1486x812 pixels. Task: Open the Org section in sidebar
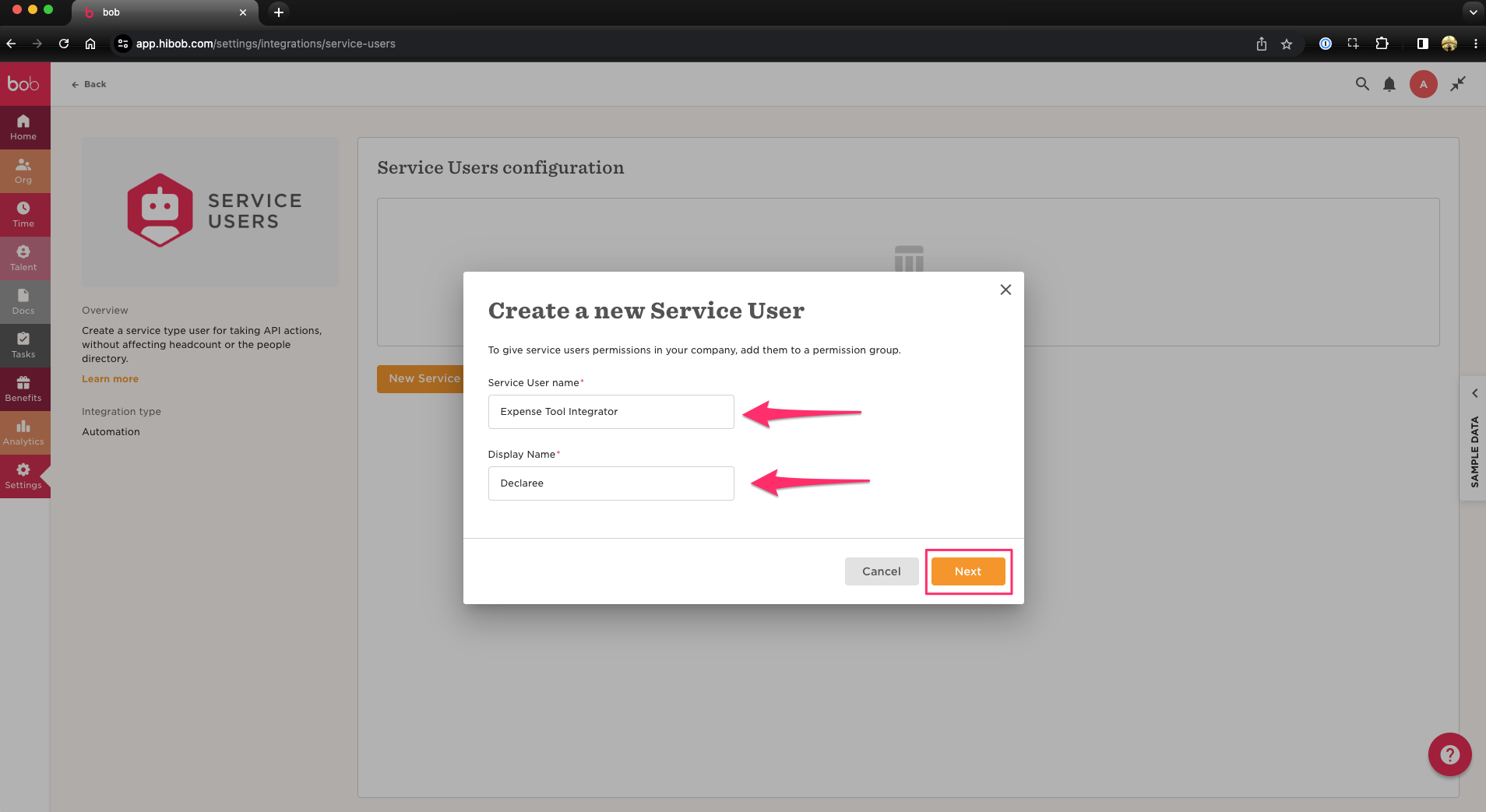(x=23, y=170)
